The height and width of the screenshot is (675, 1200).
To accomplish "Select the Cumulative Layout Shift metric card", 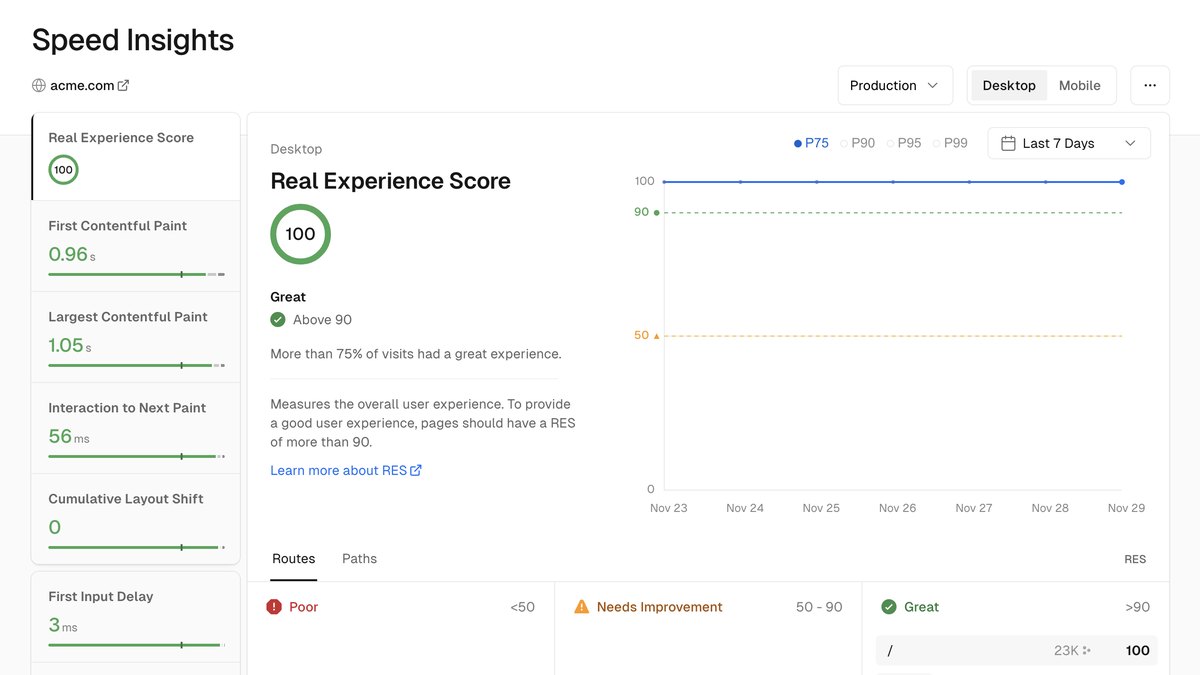I will pos(136,519).
